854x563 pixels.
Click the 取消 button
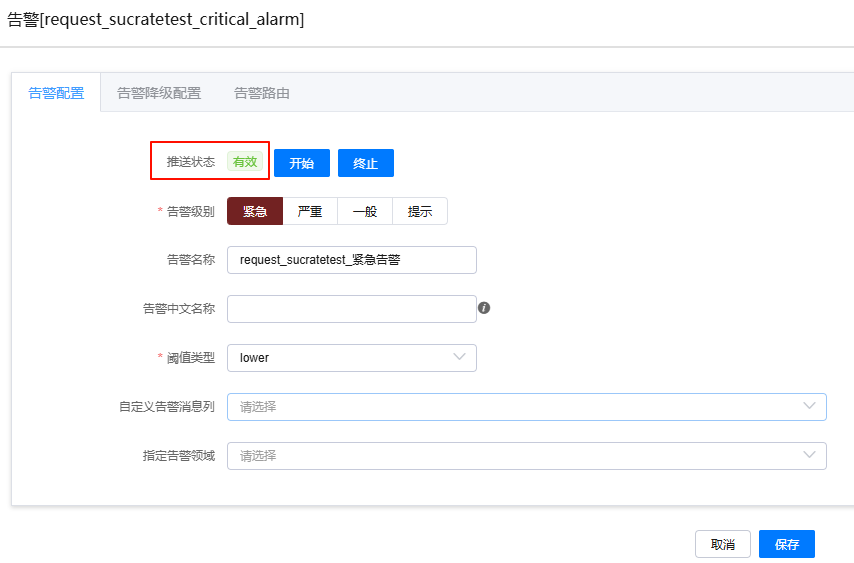pyautogui.click(x=723, y=544)
